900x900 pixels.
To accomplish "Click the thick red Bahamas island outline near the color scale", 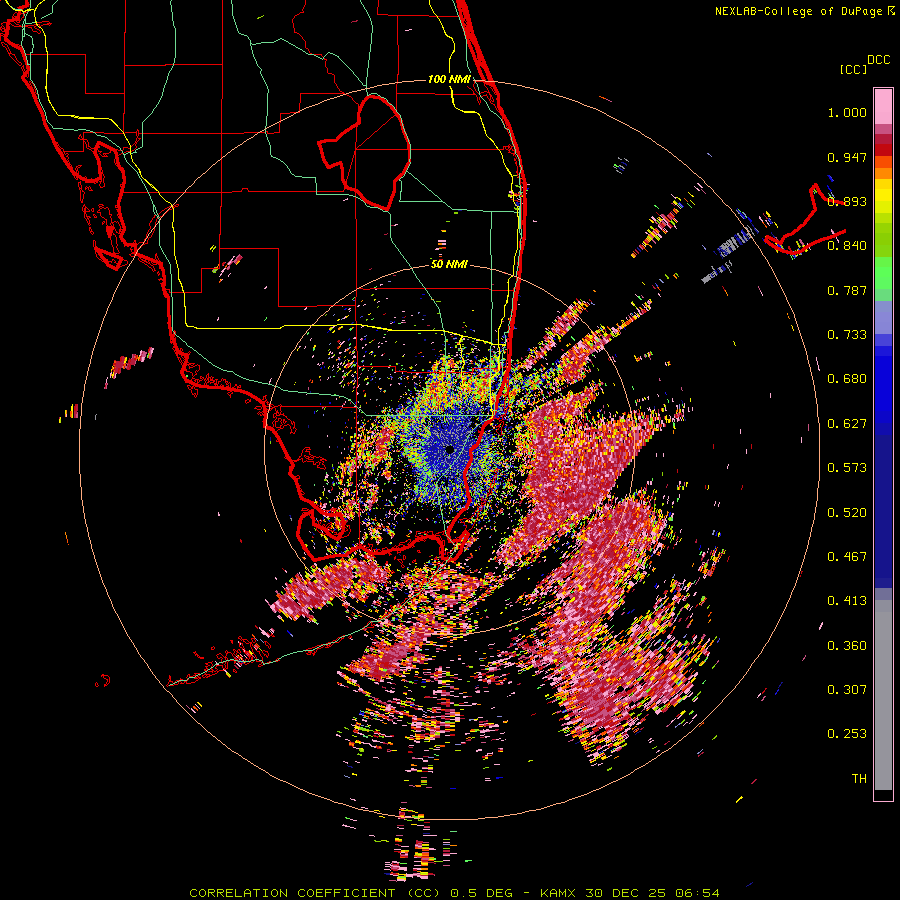I will click(x=805, y=221).
